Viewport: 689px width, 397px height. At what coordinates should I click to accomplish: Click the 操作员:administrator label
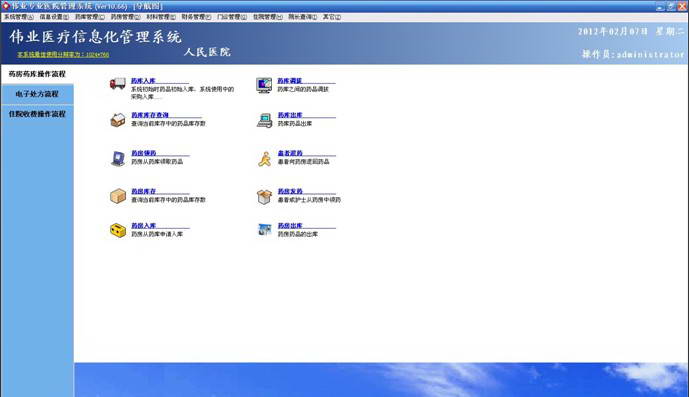(633, 55)
